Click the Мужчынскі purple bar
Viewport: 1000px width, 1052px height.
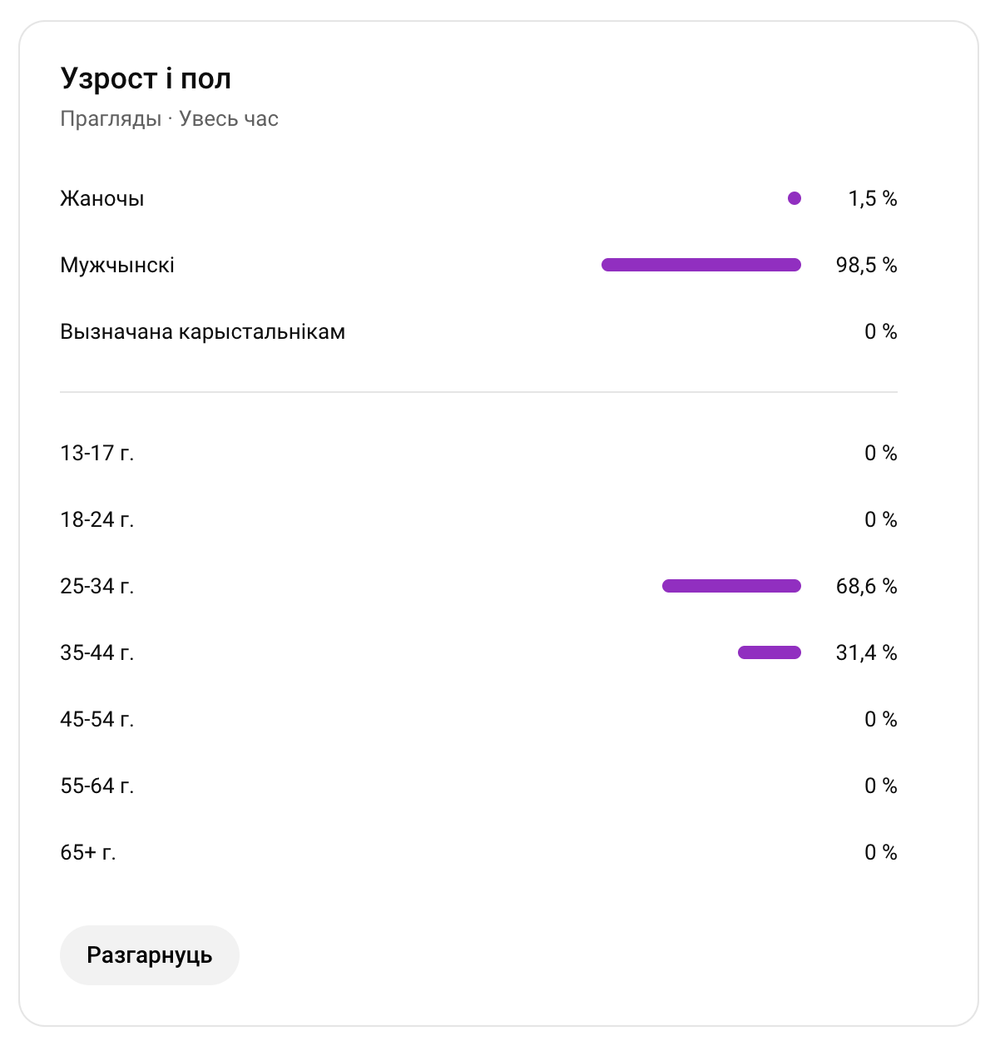pyautogui.click(x=701, y=265)
